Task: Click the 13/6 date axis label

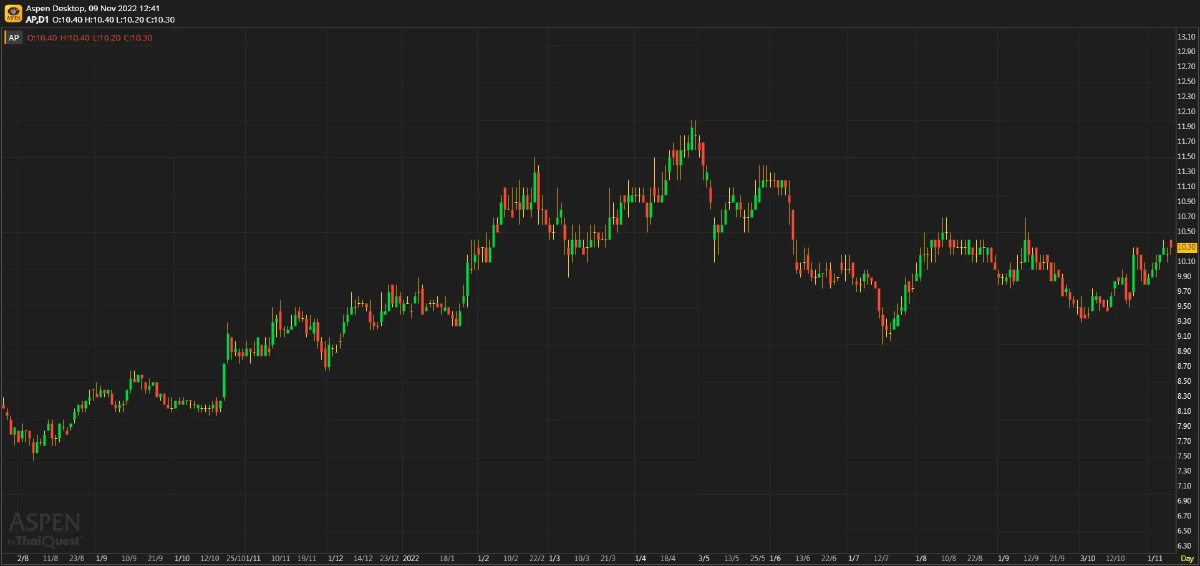Action: point(801,558)
